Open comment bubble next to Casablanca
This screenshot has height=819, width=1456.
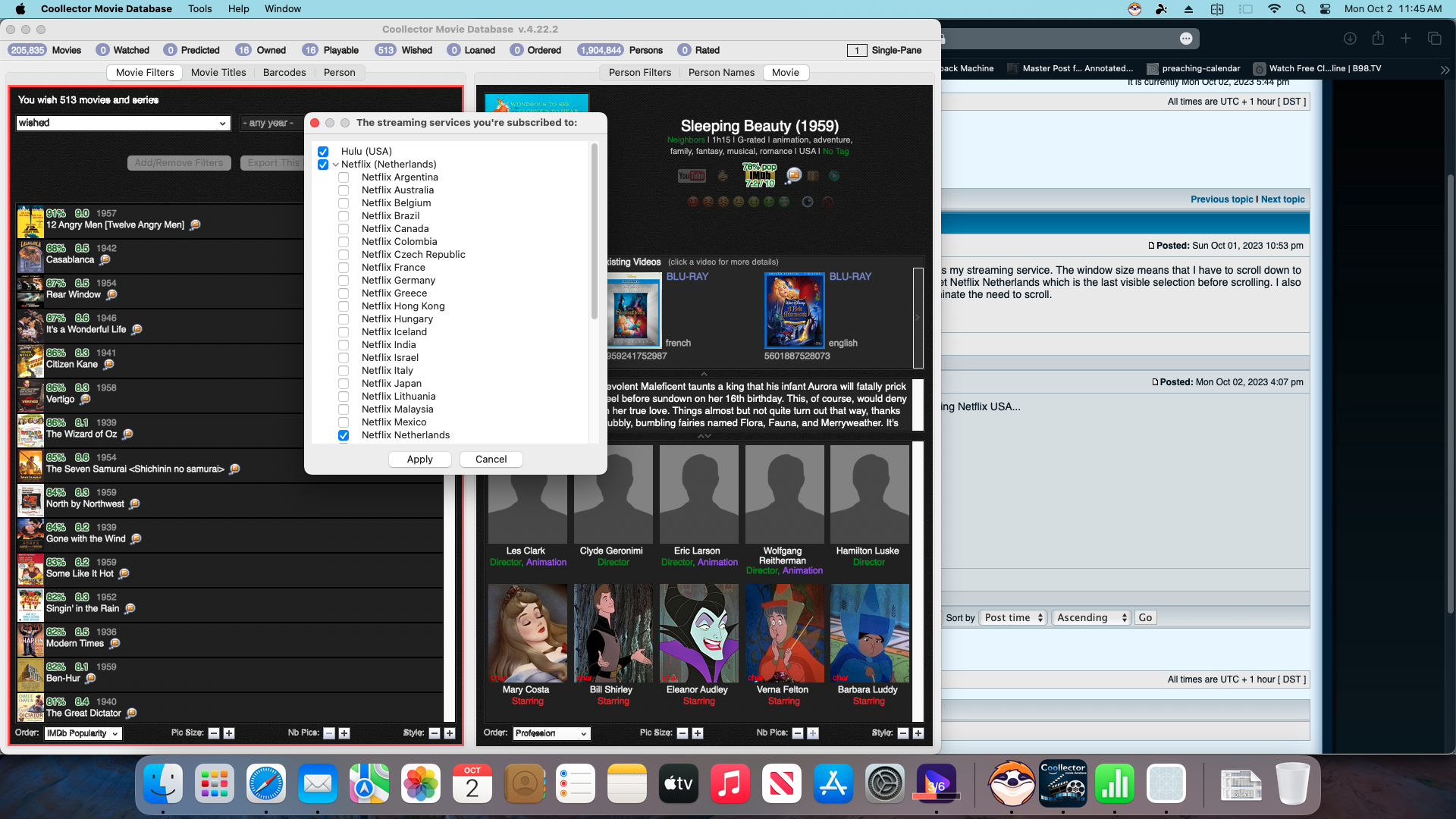tap(105, 259)
